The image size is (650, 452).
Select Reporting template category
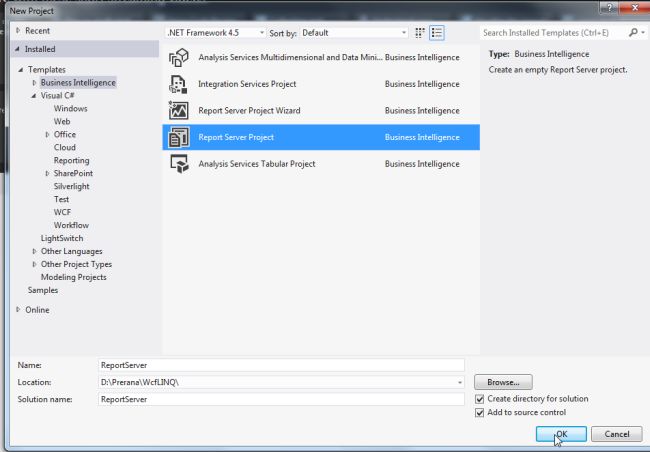[x=71, y=160]
